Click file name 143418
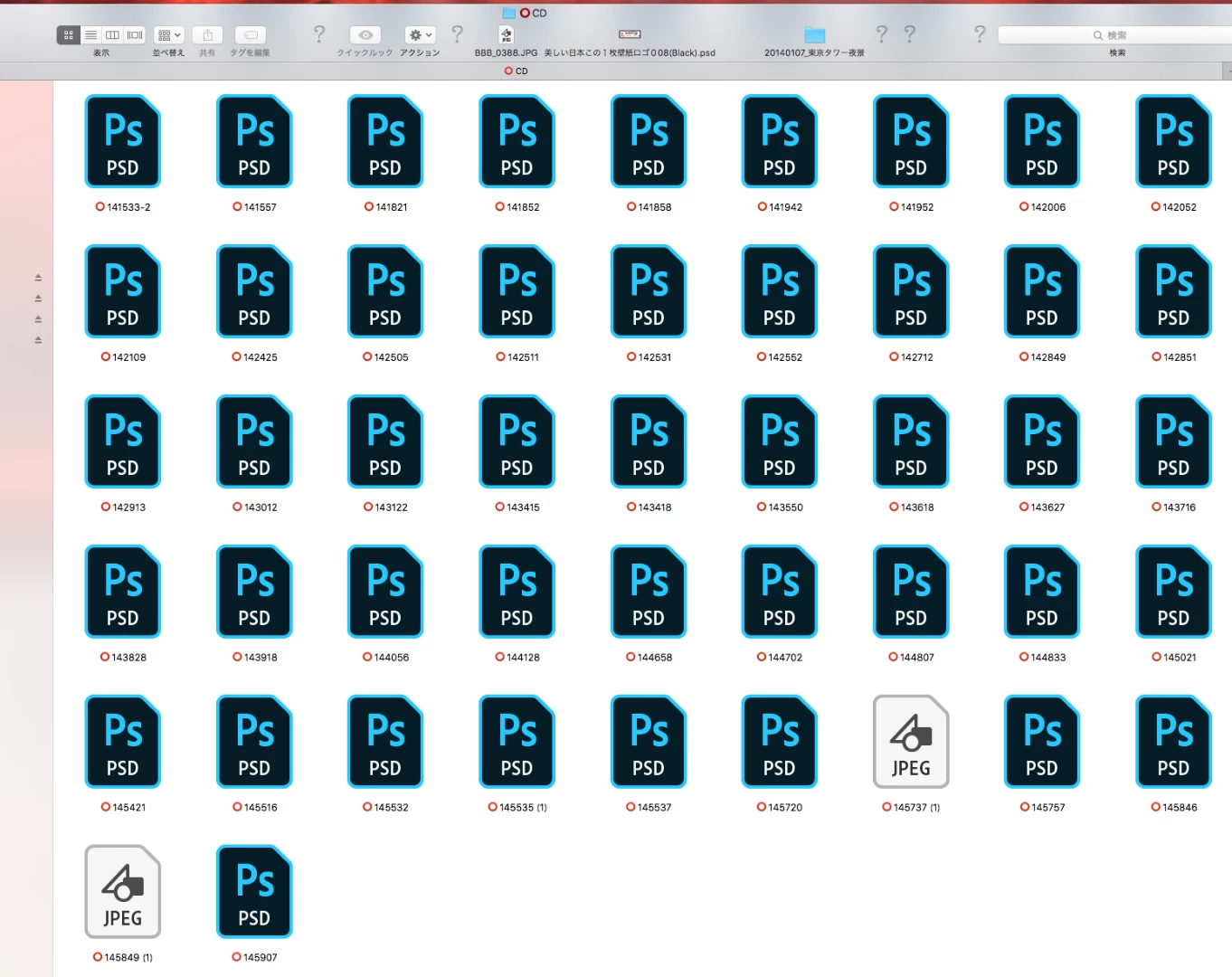 coord(655,507)
